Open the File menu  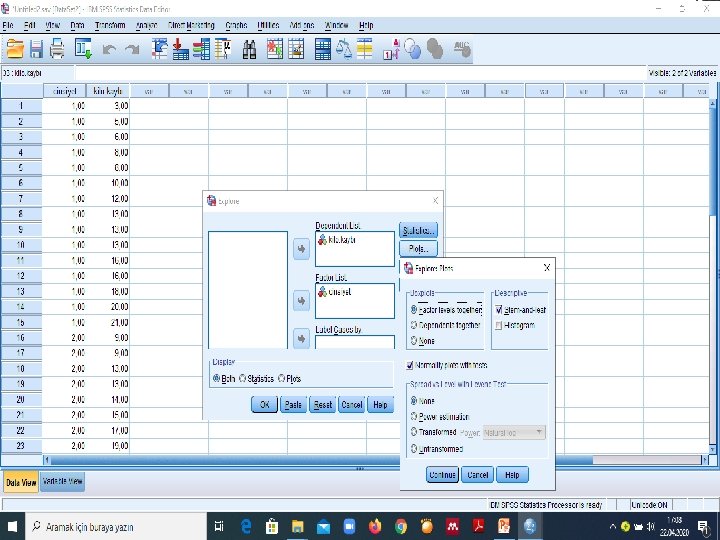click(x=8, y=25)
